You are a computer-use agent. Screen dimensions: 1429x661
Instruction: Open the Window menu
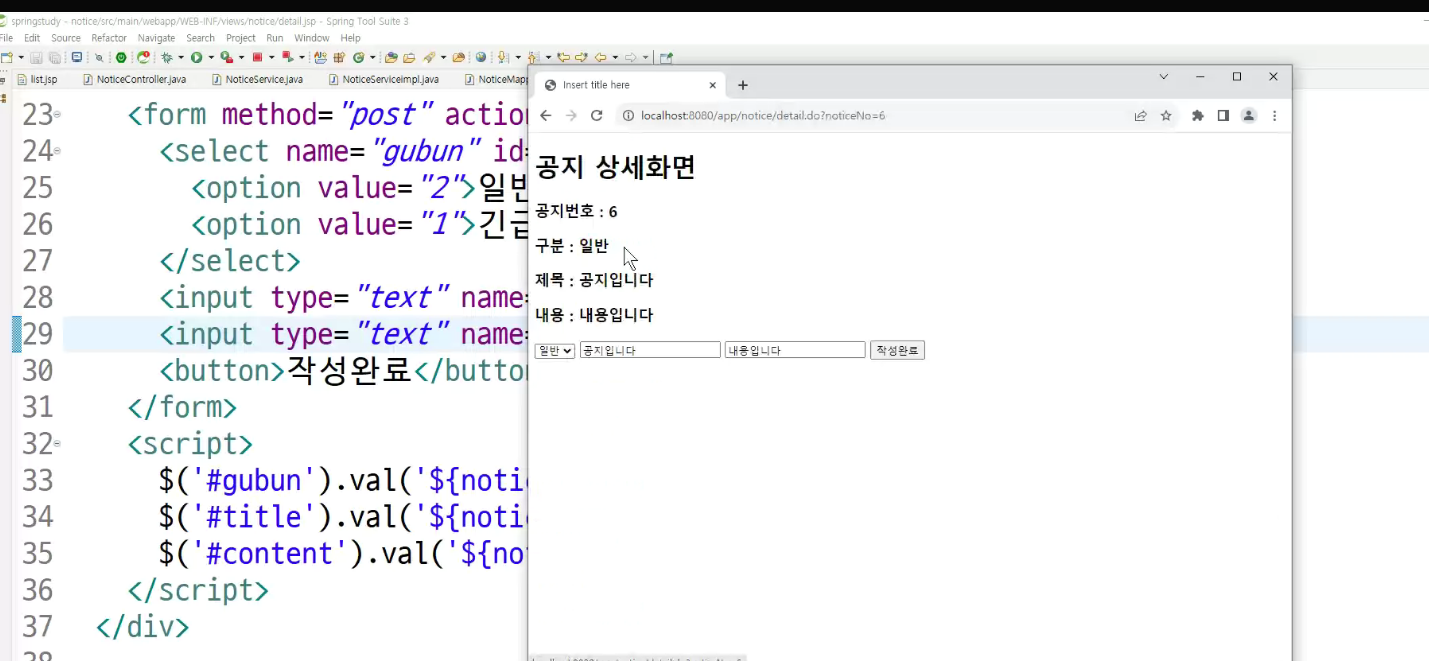click(x=312, y=38)
